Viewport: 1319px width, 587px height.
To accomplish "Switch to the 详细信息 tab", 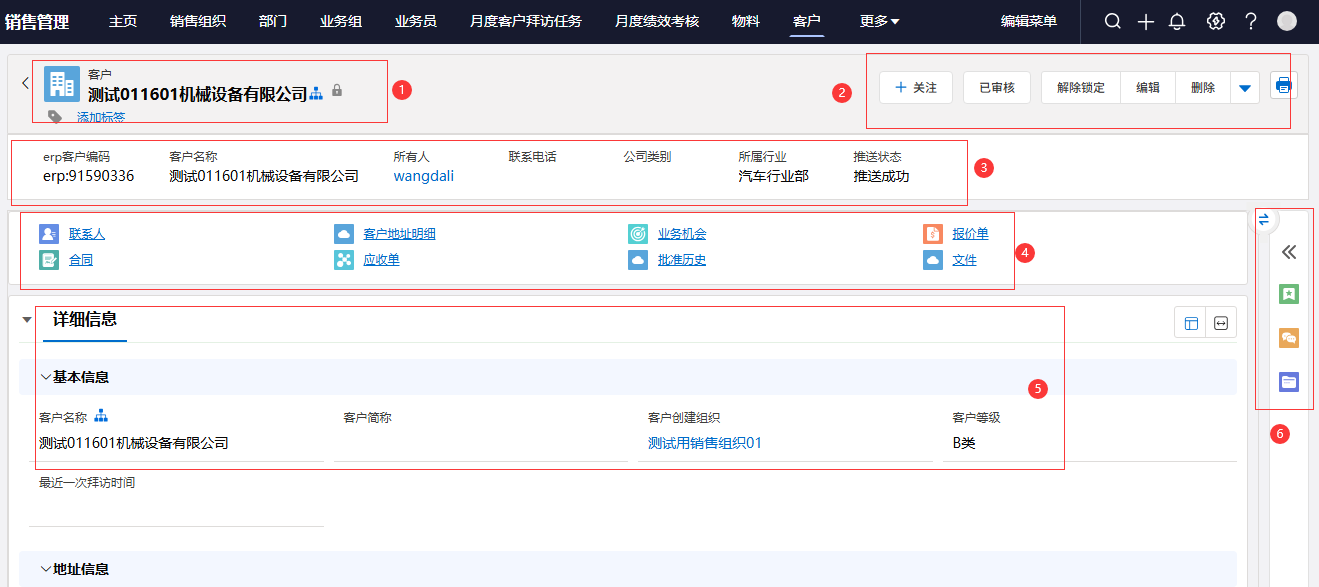I will 85,320.
